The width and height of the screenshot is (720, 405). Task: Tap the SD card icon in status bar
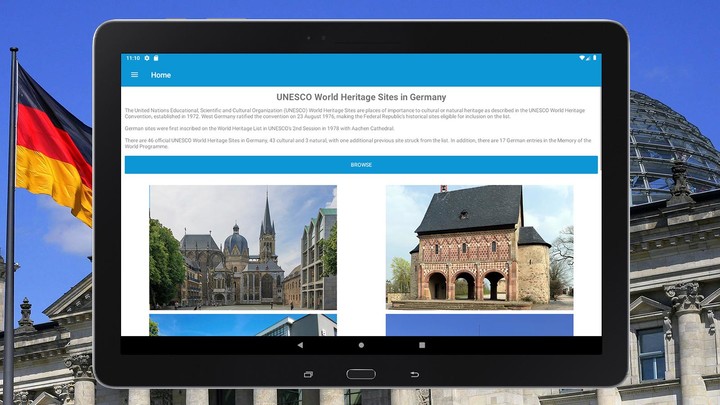tap(158, 58)
